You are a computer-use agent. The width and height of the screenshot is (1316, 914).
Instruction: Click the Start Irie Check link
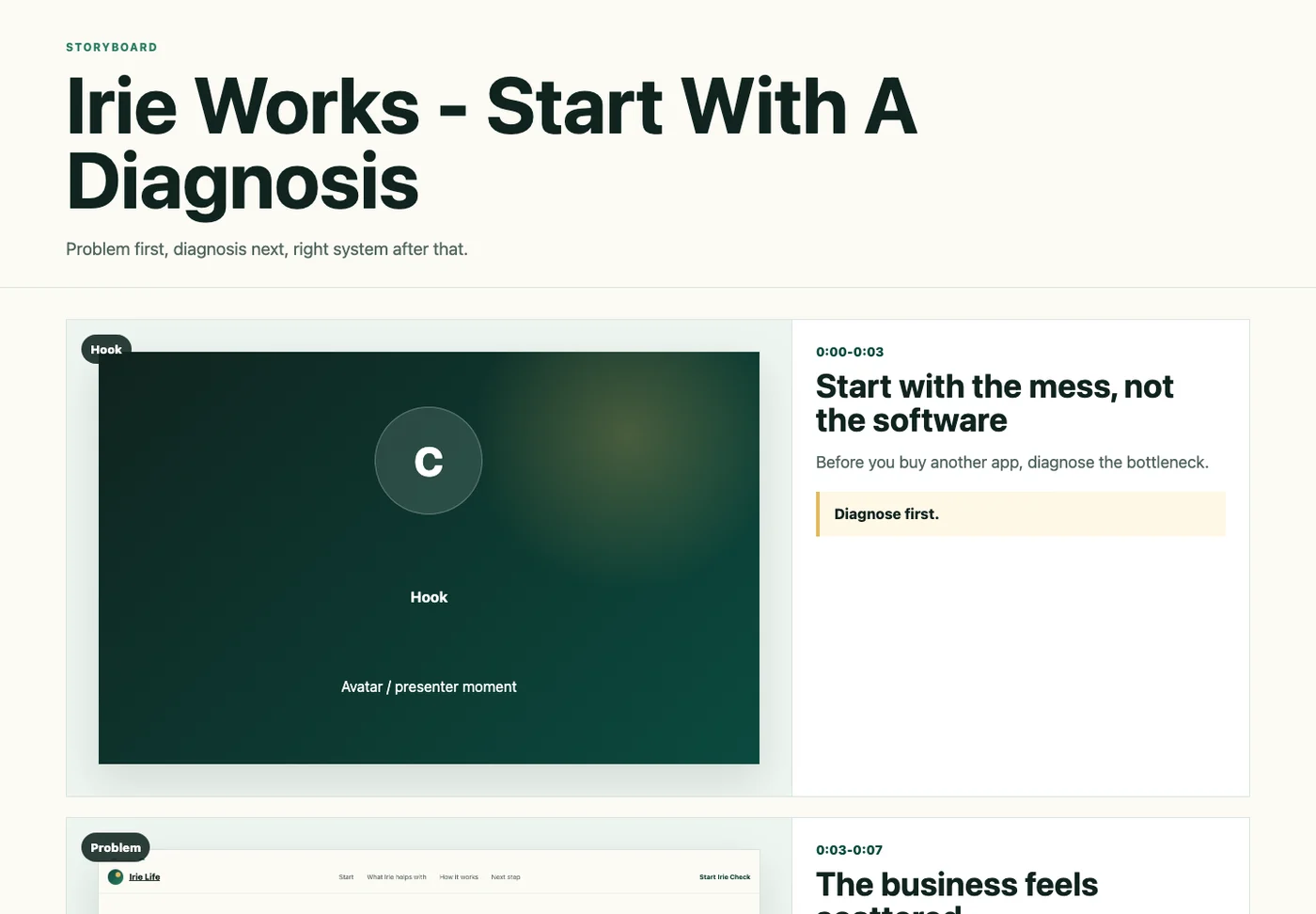point(725,877)
